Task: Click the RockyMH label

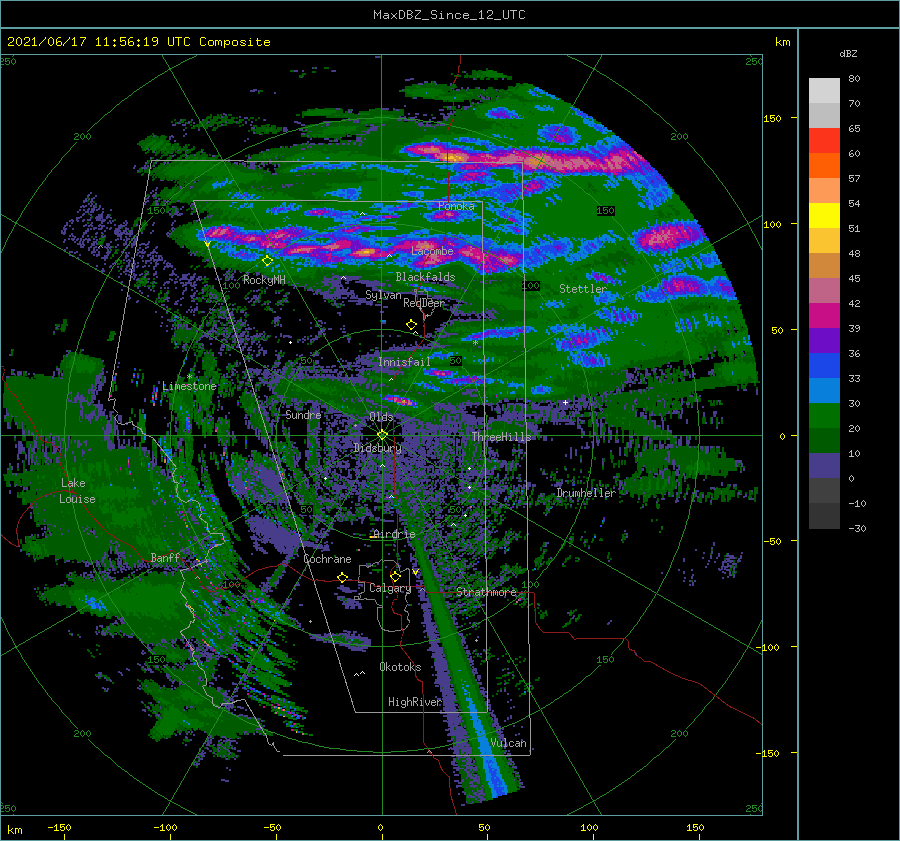Action: [x=264, y=280]
